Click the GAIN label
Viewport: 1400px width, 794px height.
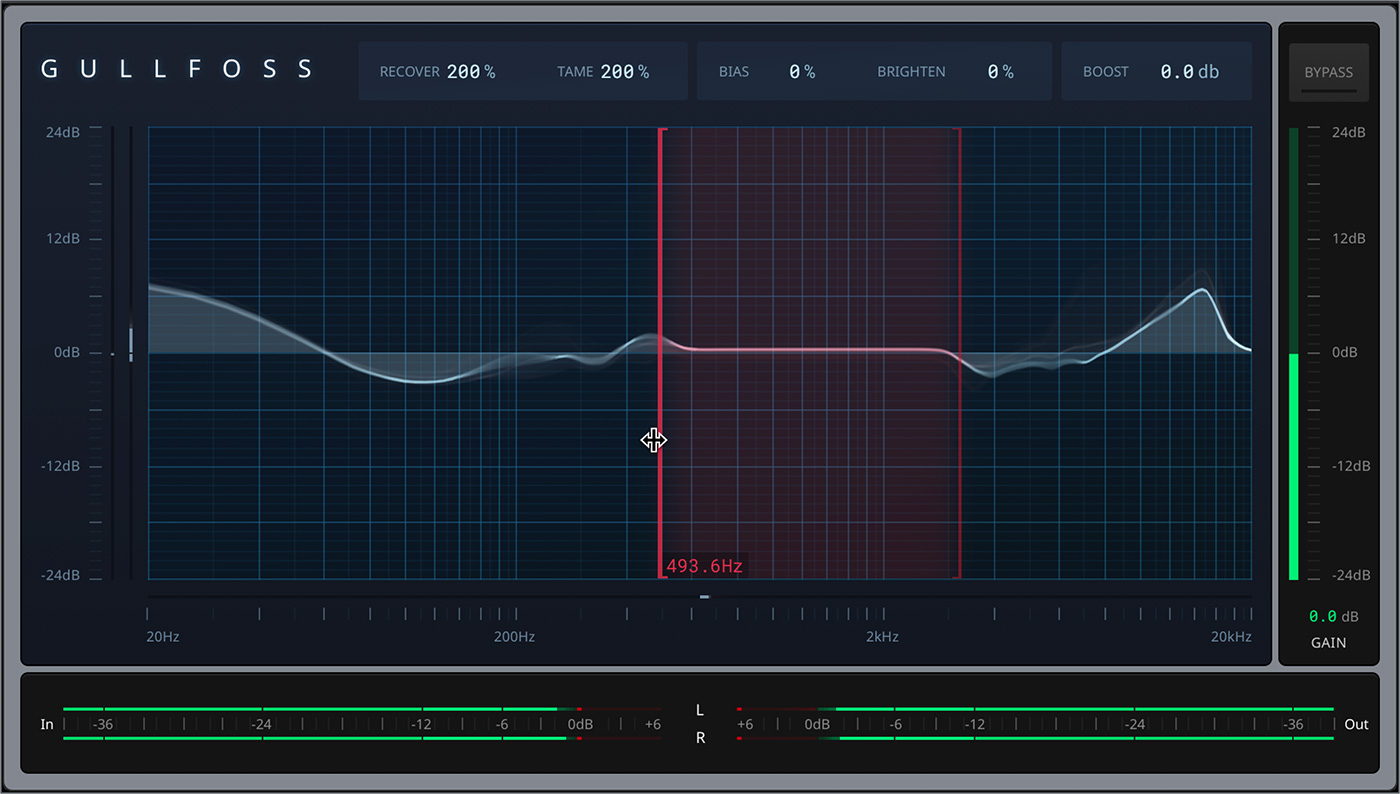[1328, 643]
